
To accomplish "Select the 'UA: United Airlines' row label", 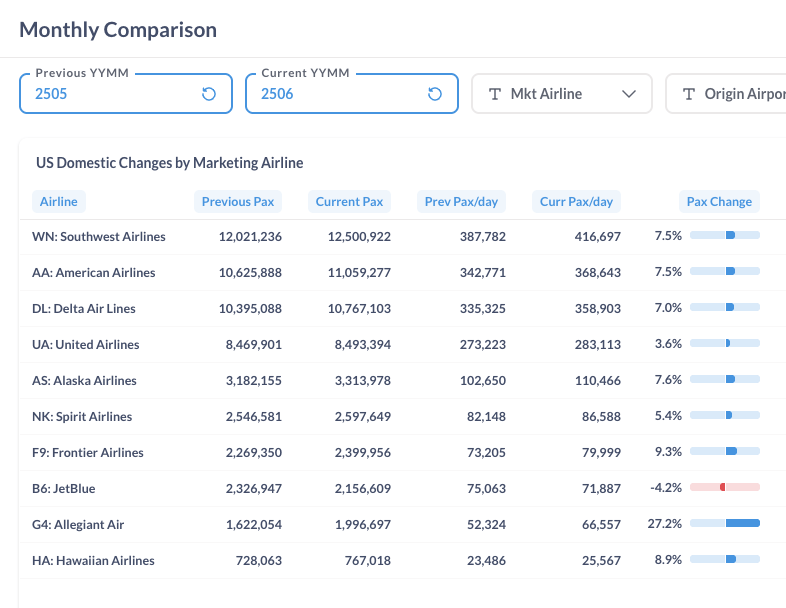I will [x=86, y=345].
